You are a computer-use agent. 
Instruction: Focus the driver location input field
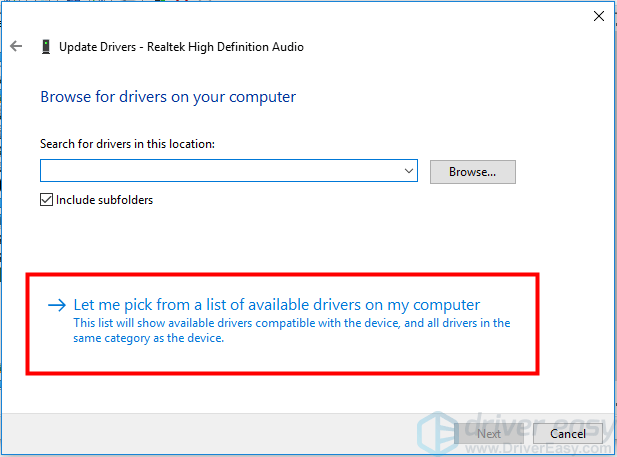pyautogui.click(x=229, y=171)
